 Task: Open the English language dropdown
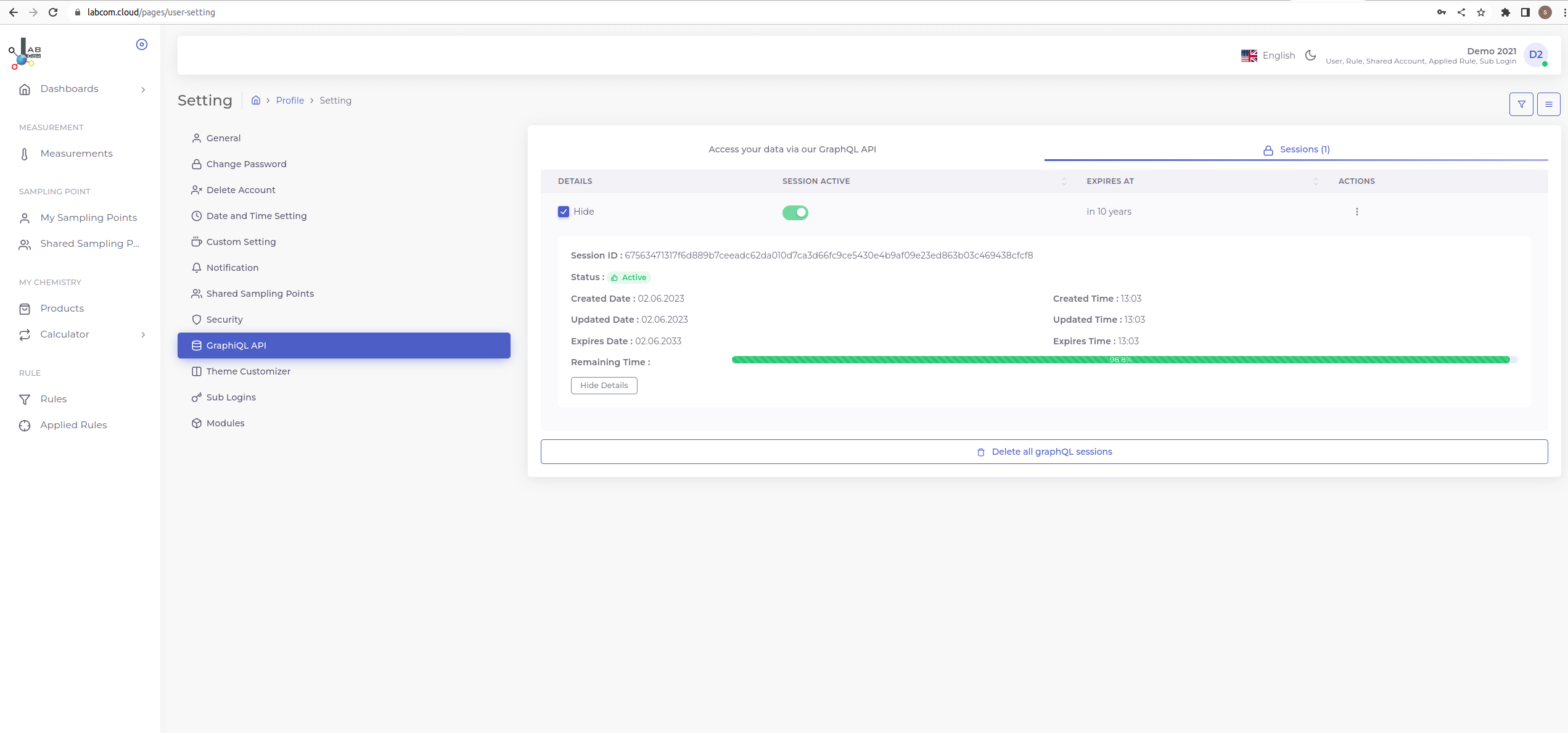pos(1268,56)
